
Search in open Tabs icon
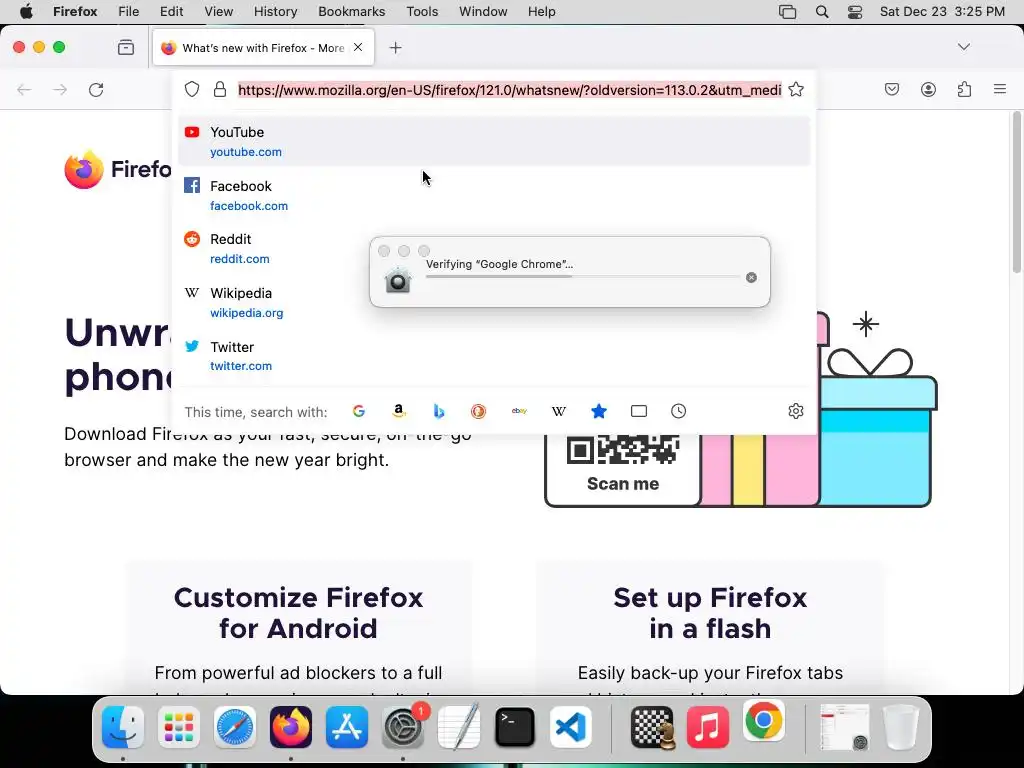pyautogui.click(x=639, y=411)
